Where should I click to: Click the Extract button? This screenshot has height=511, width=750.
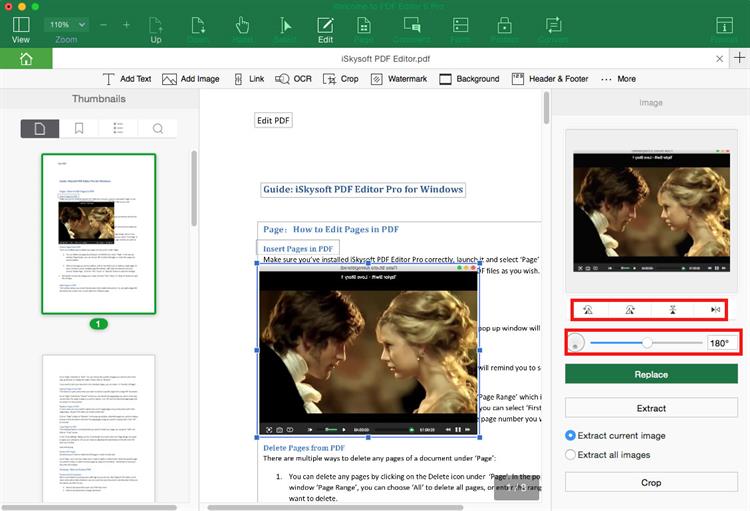(651, 408)
